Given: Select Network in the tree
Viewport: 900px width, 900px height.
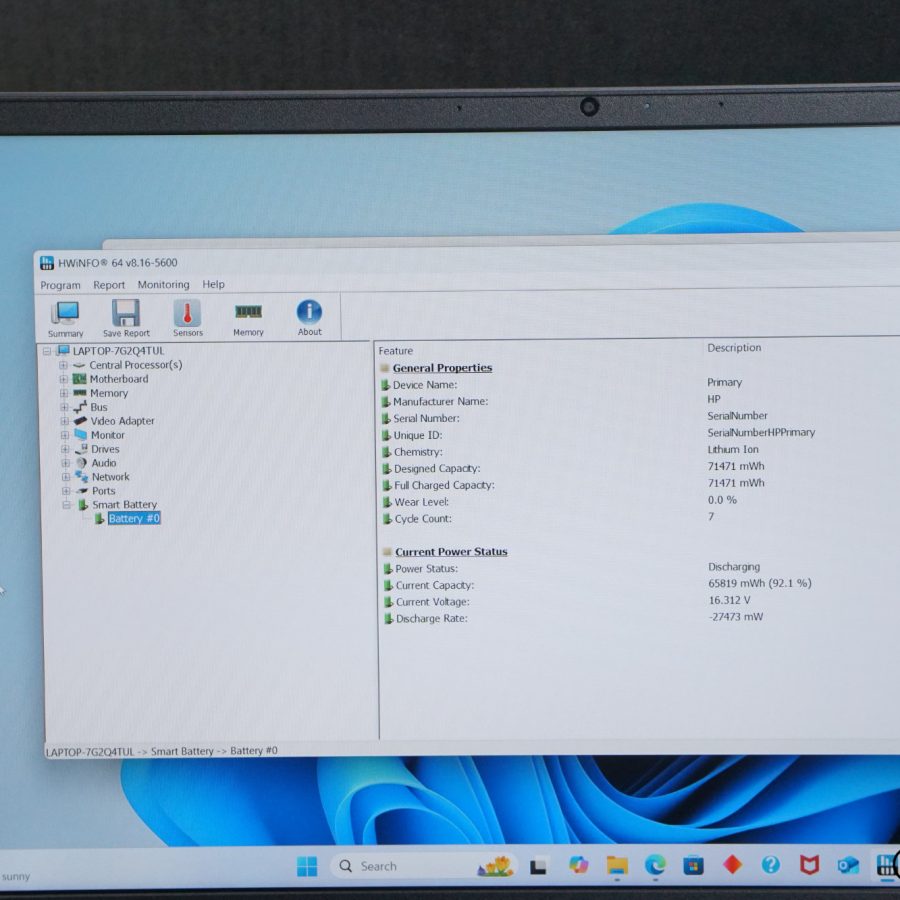Looking at the screenshot, I should 110,477.
